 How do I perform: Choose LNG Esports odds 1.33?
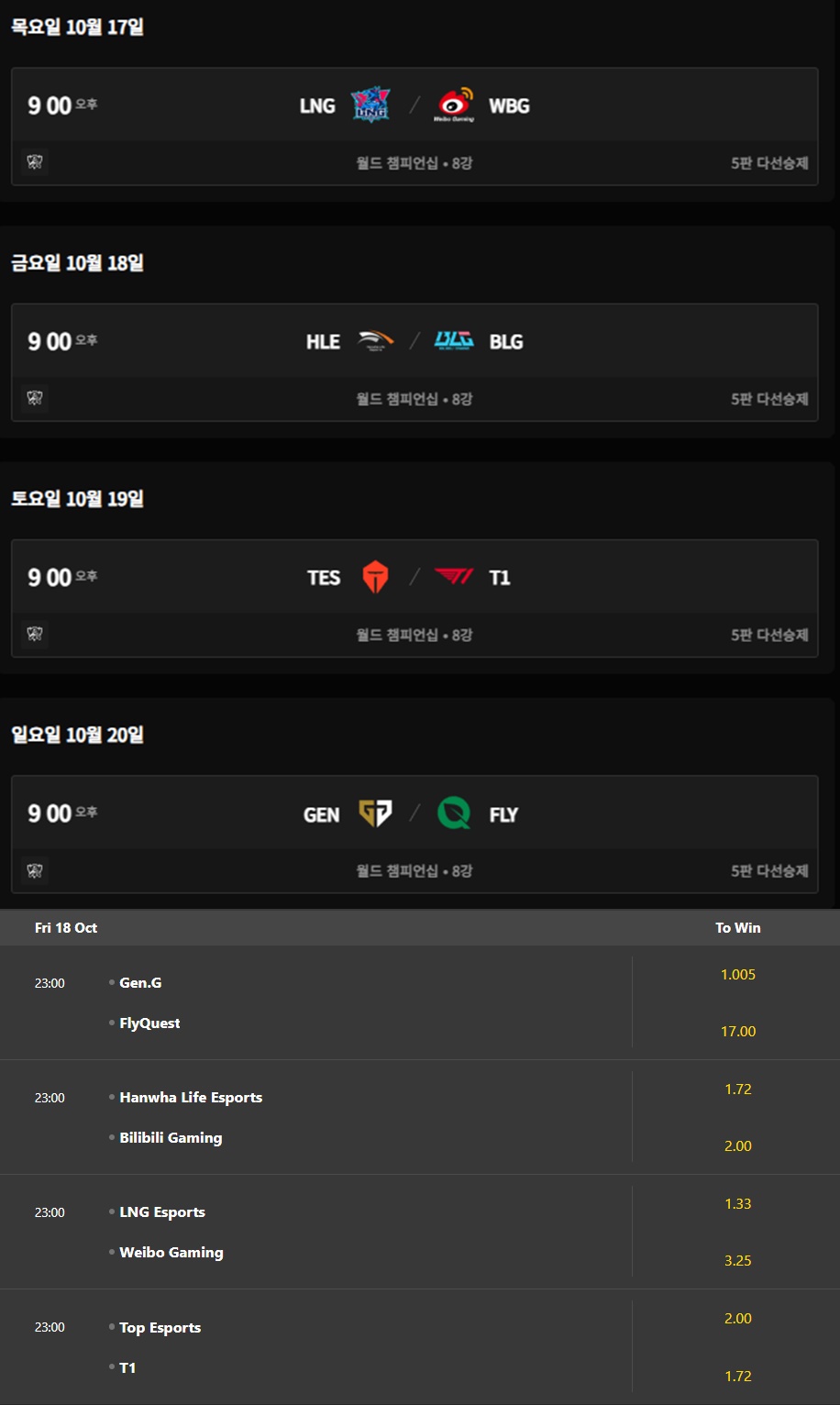tap(738, 1203)
